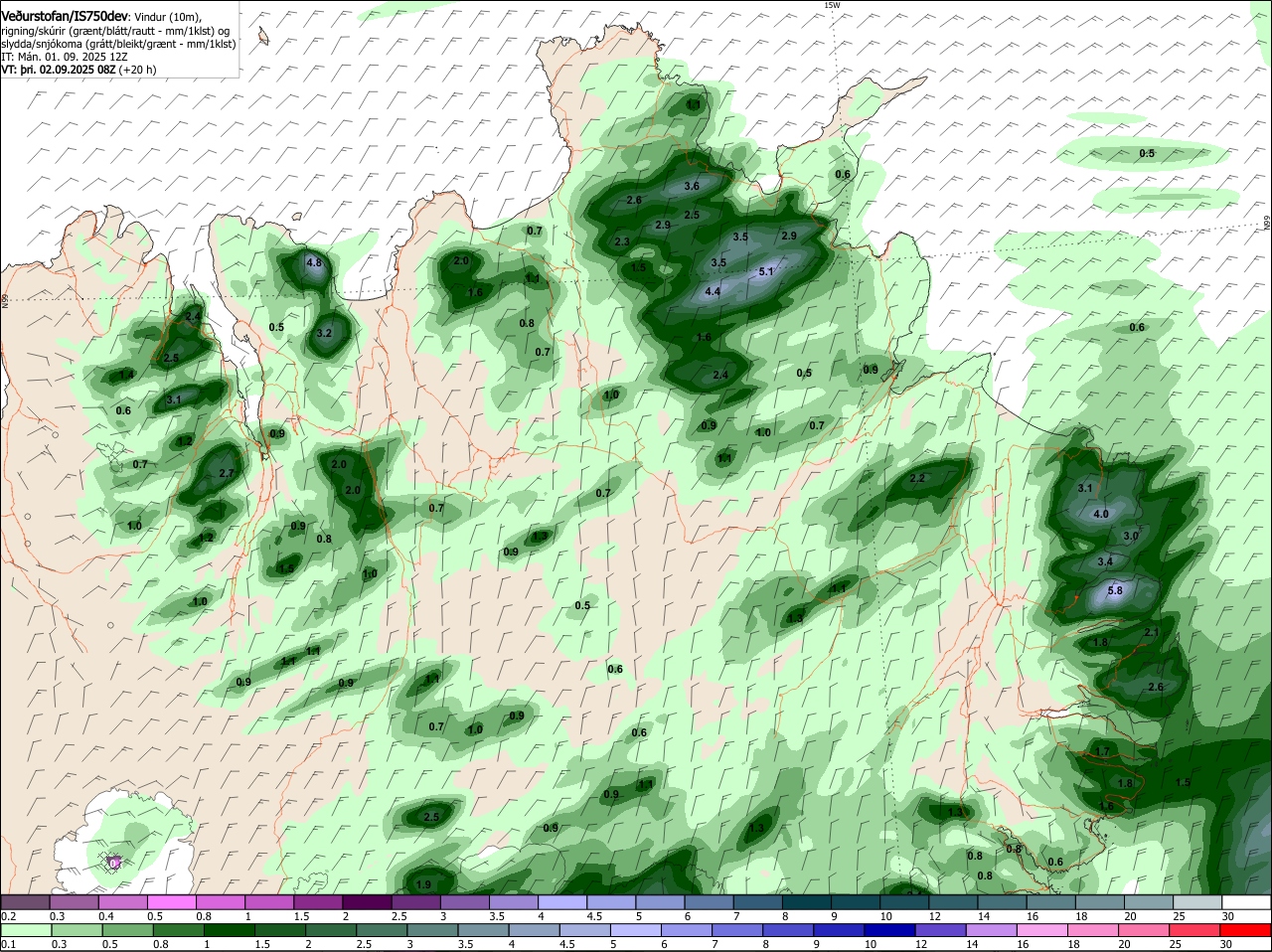This screenshot has height=952, width=1272.
Task: Click the 'IT: Mán. 01. 09. 2025 12Z' line
Action: tap(64, 57)
